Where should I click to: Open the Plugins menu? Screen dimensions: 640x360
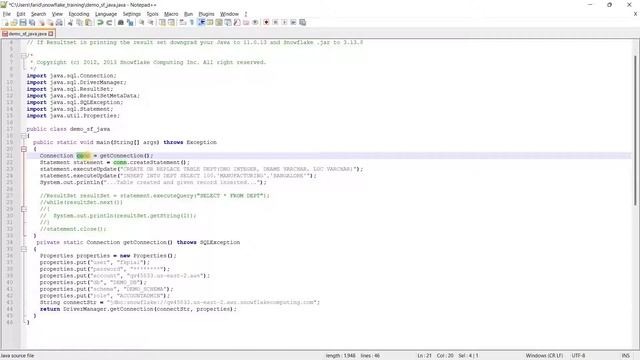(206, 14)
